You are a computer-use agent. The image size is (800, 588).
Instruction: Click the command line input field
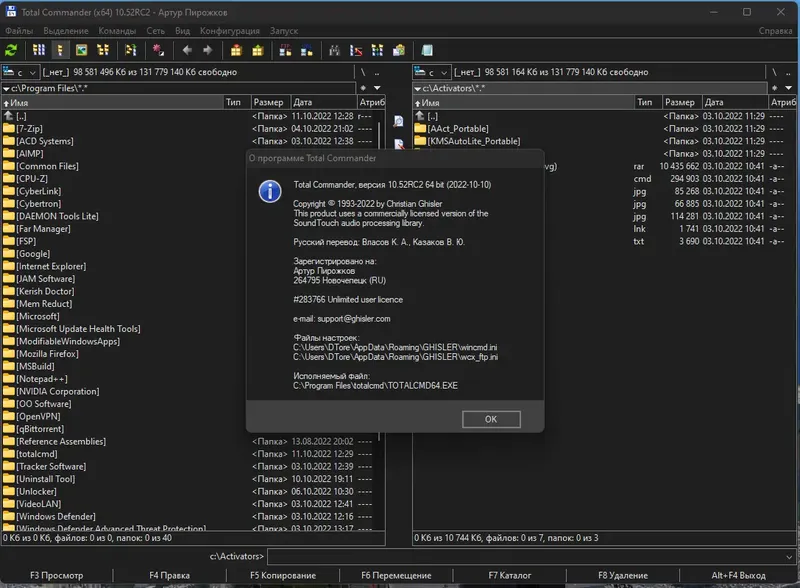point(530,556)
